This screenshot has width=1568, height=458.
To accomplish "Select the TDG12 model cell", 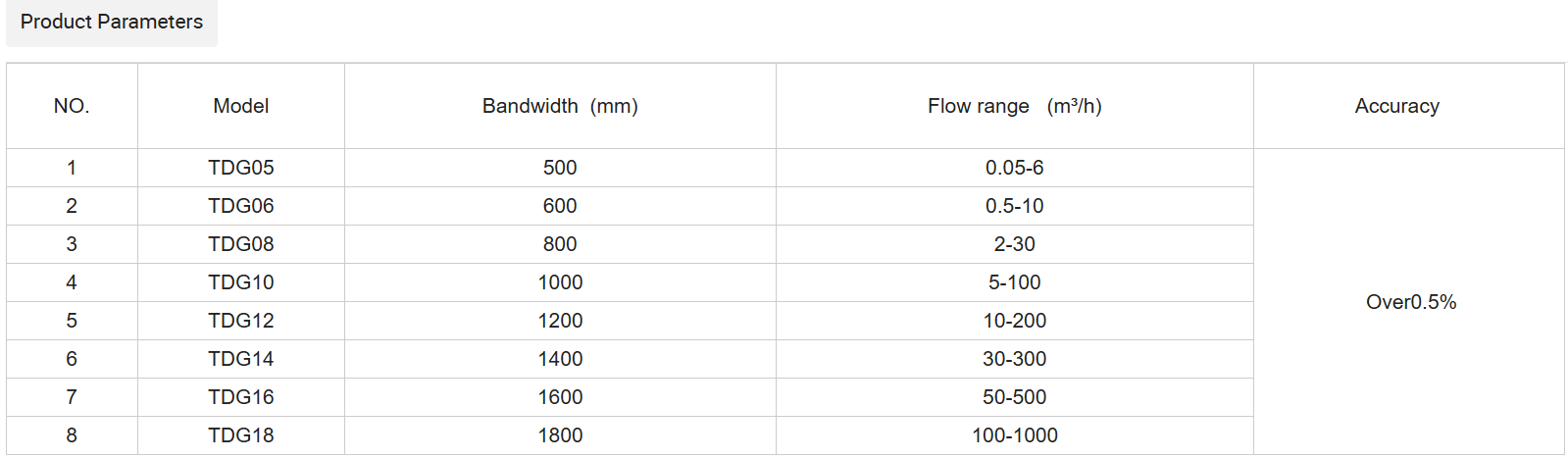I will 241,321.
